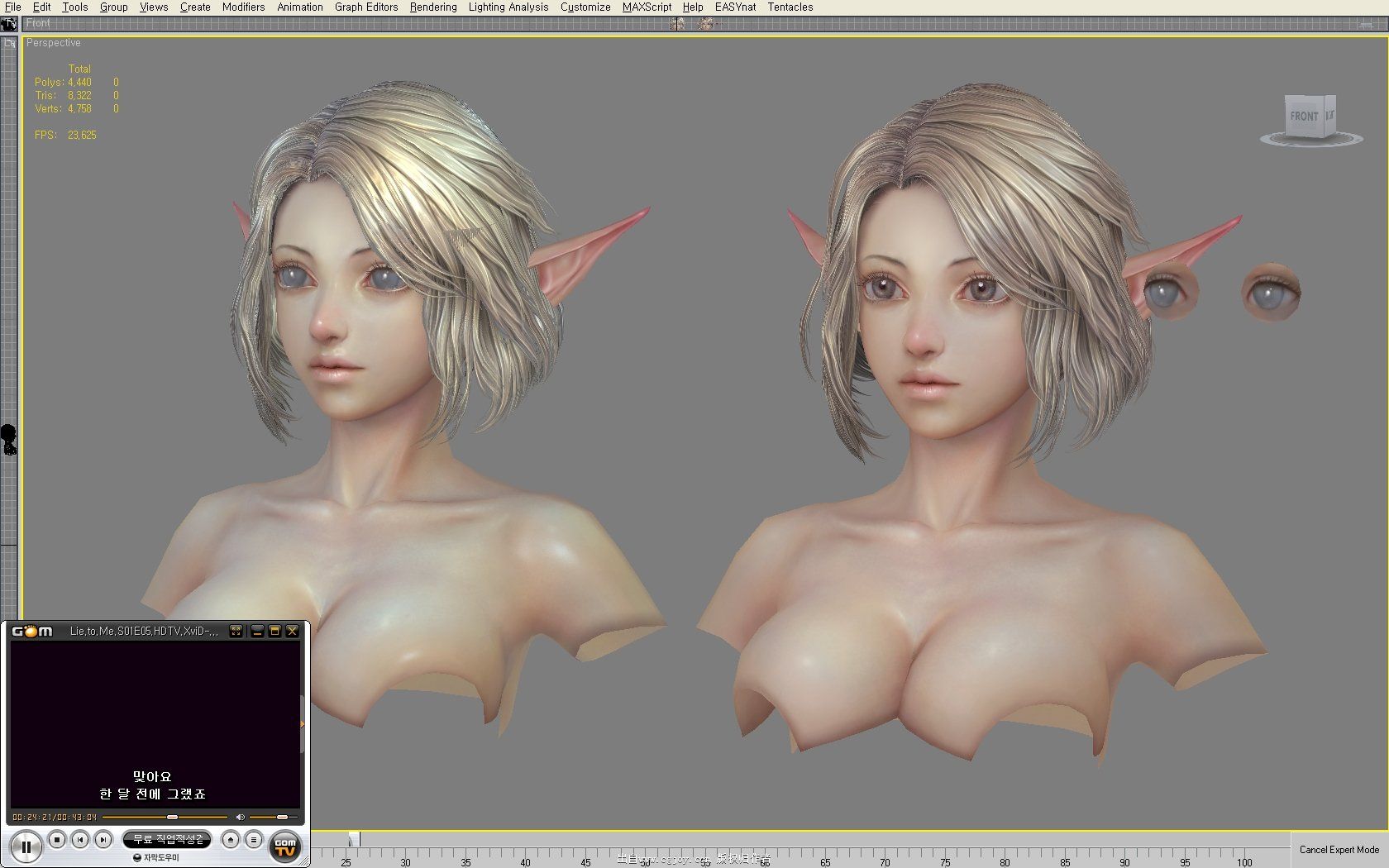This screenshot has height=868, width=1389.
Task: Open the Views menu
Action: [154, 7]
